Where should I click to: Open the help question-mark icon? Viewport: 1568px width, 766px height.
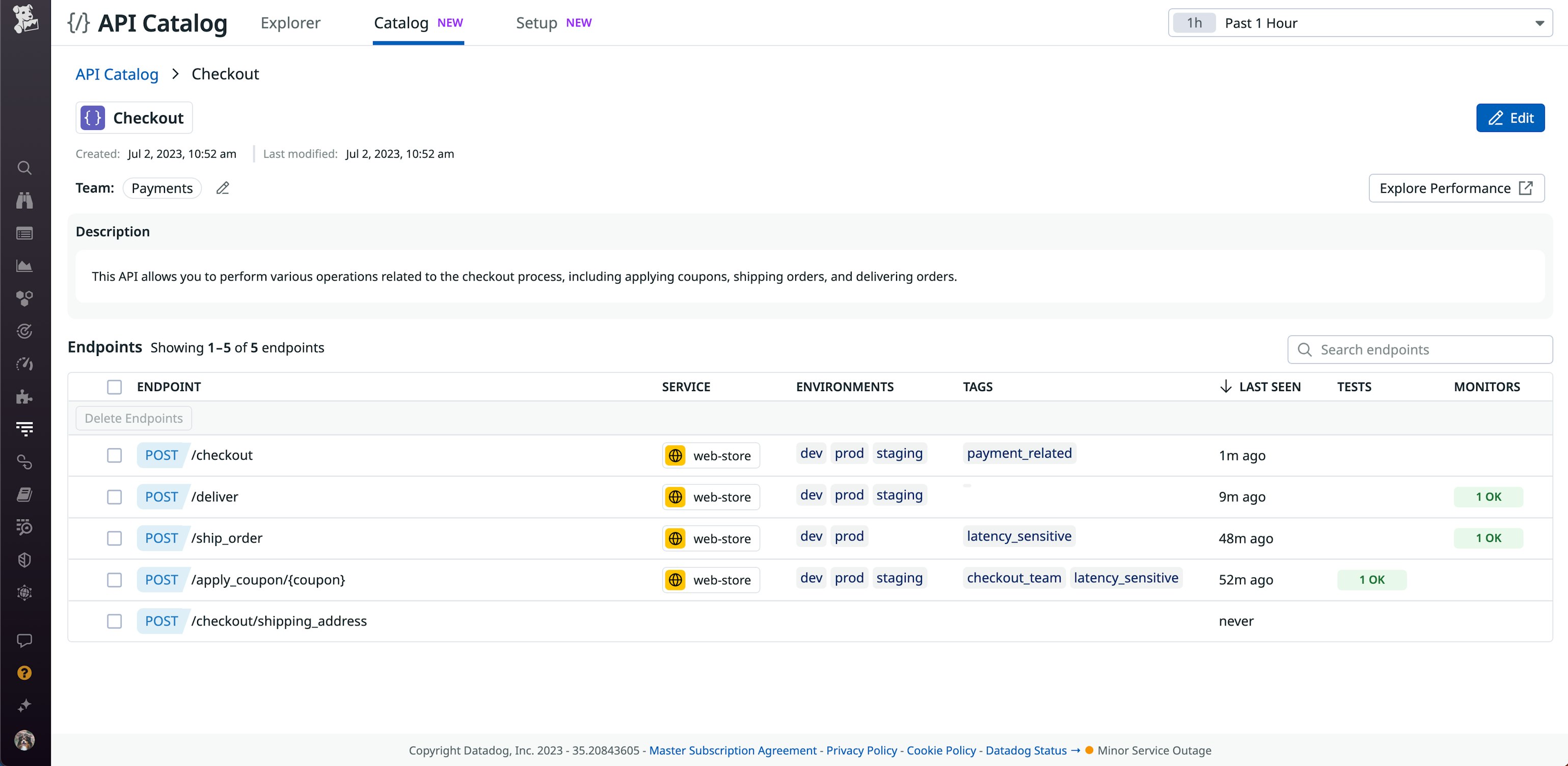coord(24,672)
